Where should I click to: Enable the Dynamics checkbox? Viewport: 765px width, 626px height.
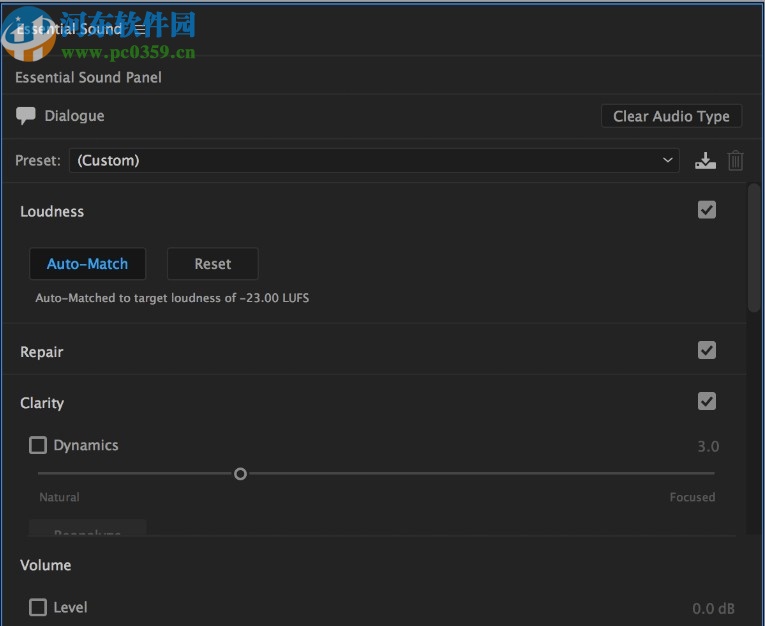[x=38, y=445]
